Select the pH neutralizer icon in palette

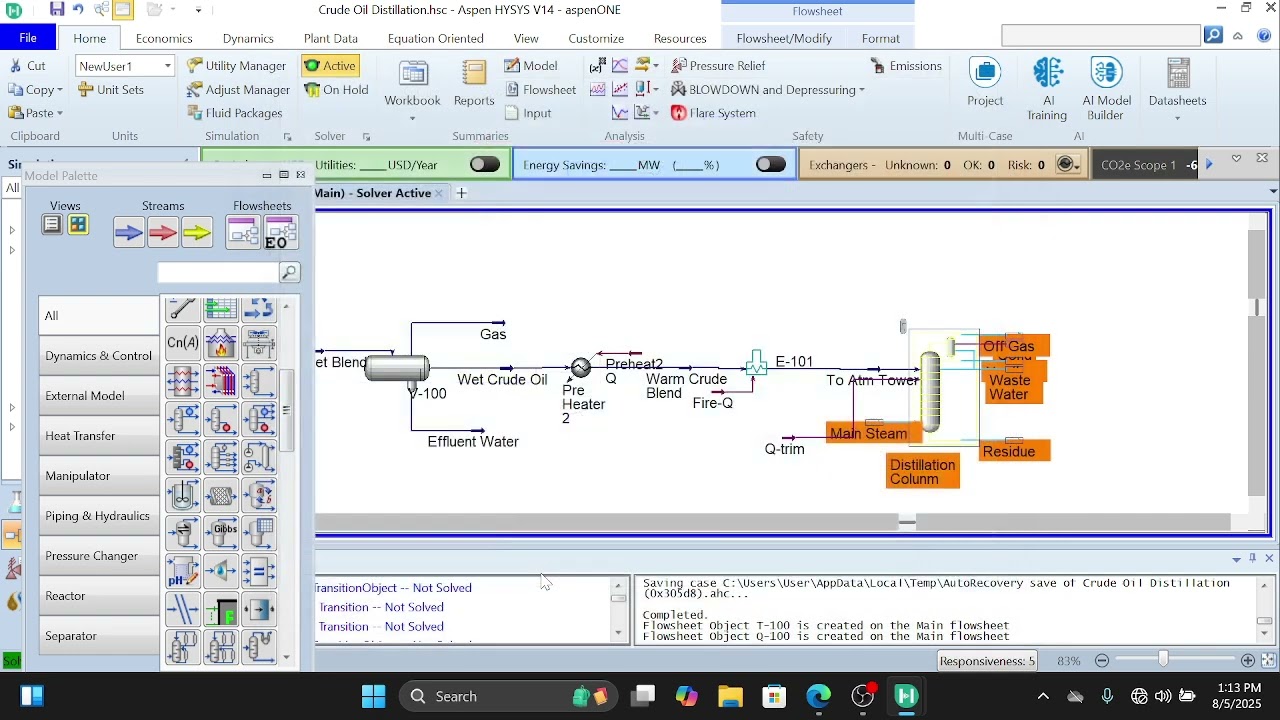coord(183,571)
